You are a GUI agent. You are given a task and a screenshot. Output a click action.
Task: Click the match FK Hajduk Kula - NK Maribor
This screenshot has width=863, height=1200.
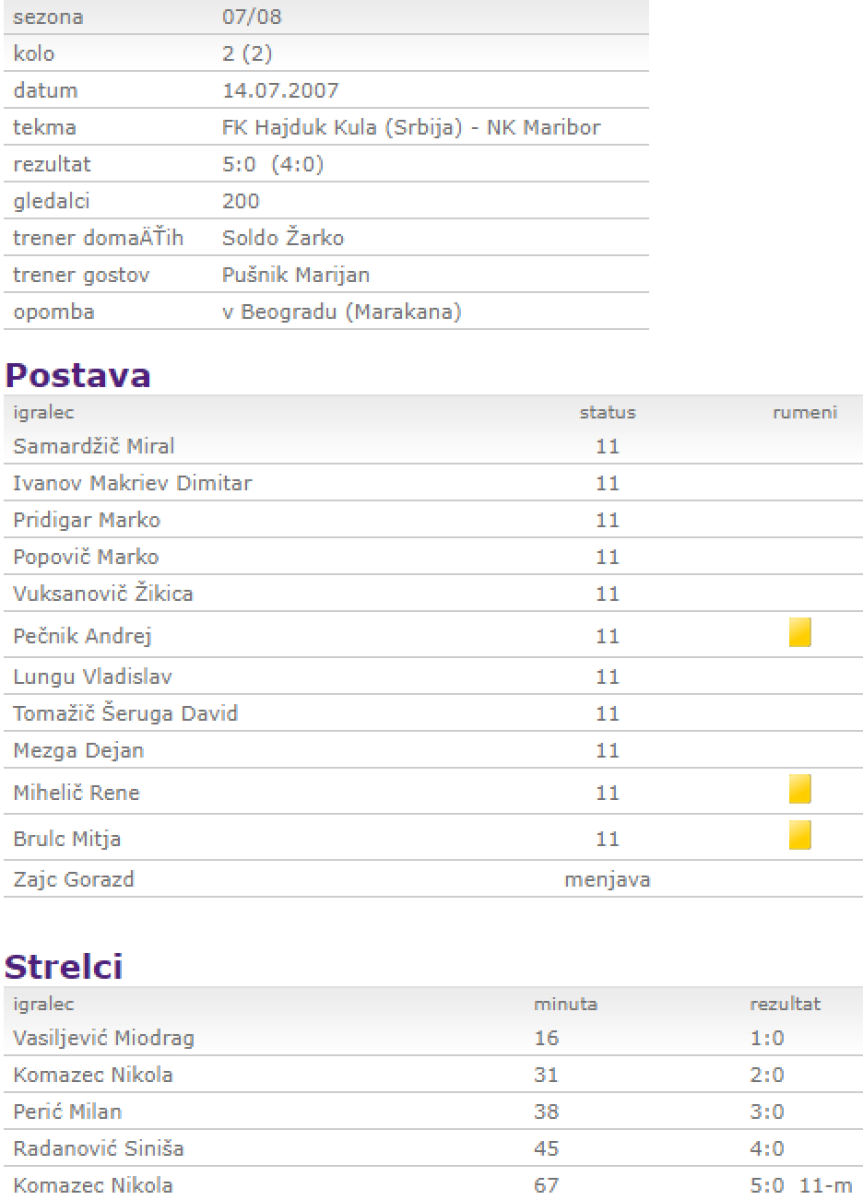coord(411,127)
